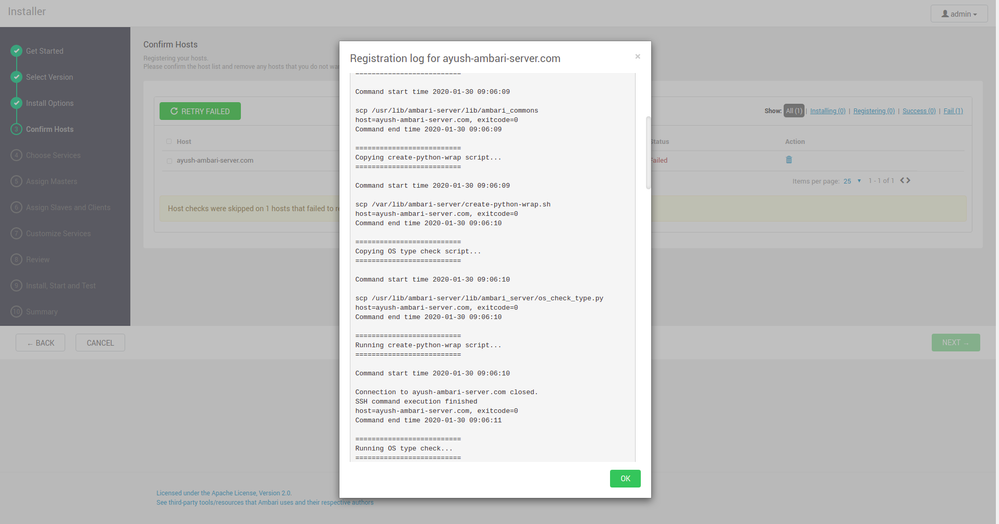
Task: Click the Action column header
Action: point(794,142)
